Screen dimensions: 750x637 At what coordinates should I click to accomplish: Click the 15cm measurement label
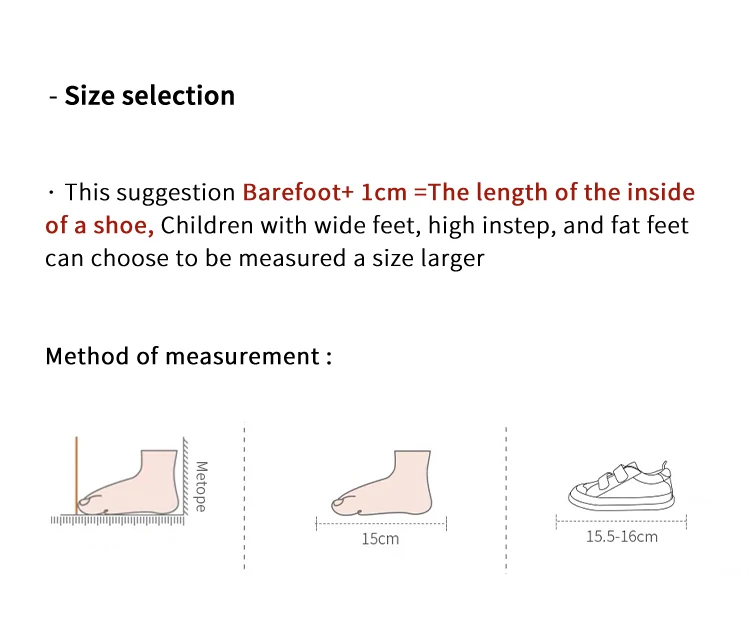click(x=380, y=539)
